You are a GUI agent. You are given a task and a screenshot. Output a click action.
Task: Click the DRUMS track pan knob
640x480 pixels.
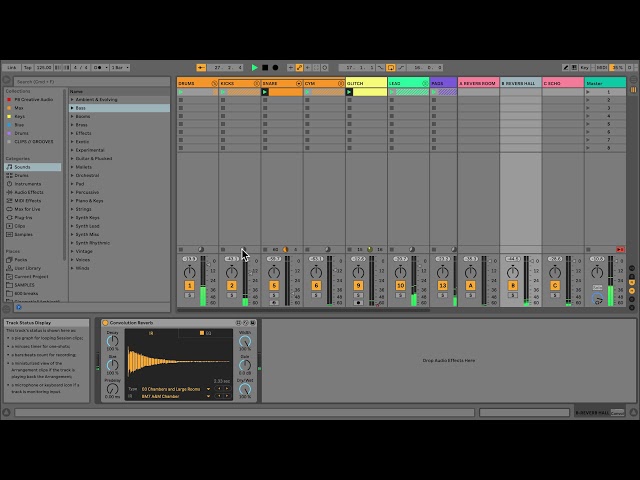point(189,272)
